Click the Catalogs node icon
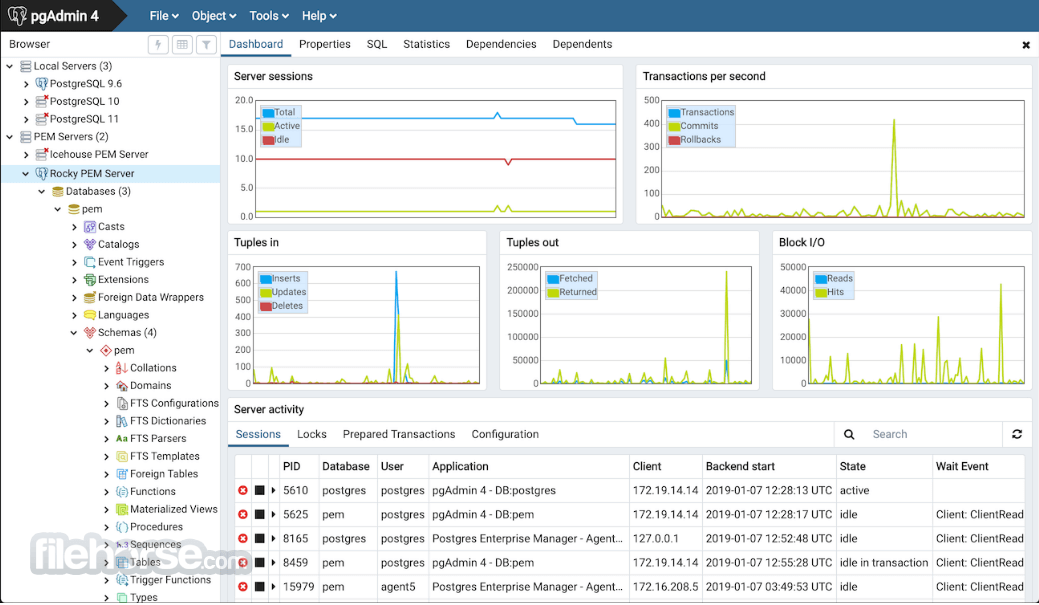The height and width of the screenshot is (605, 1039). click(89, 245)
